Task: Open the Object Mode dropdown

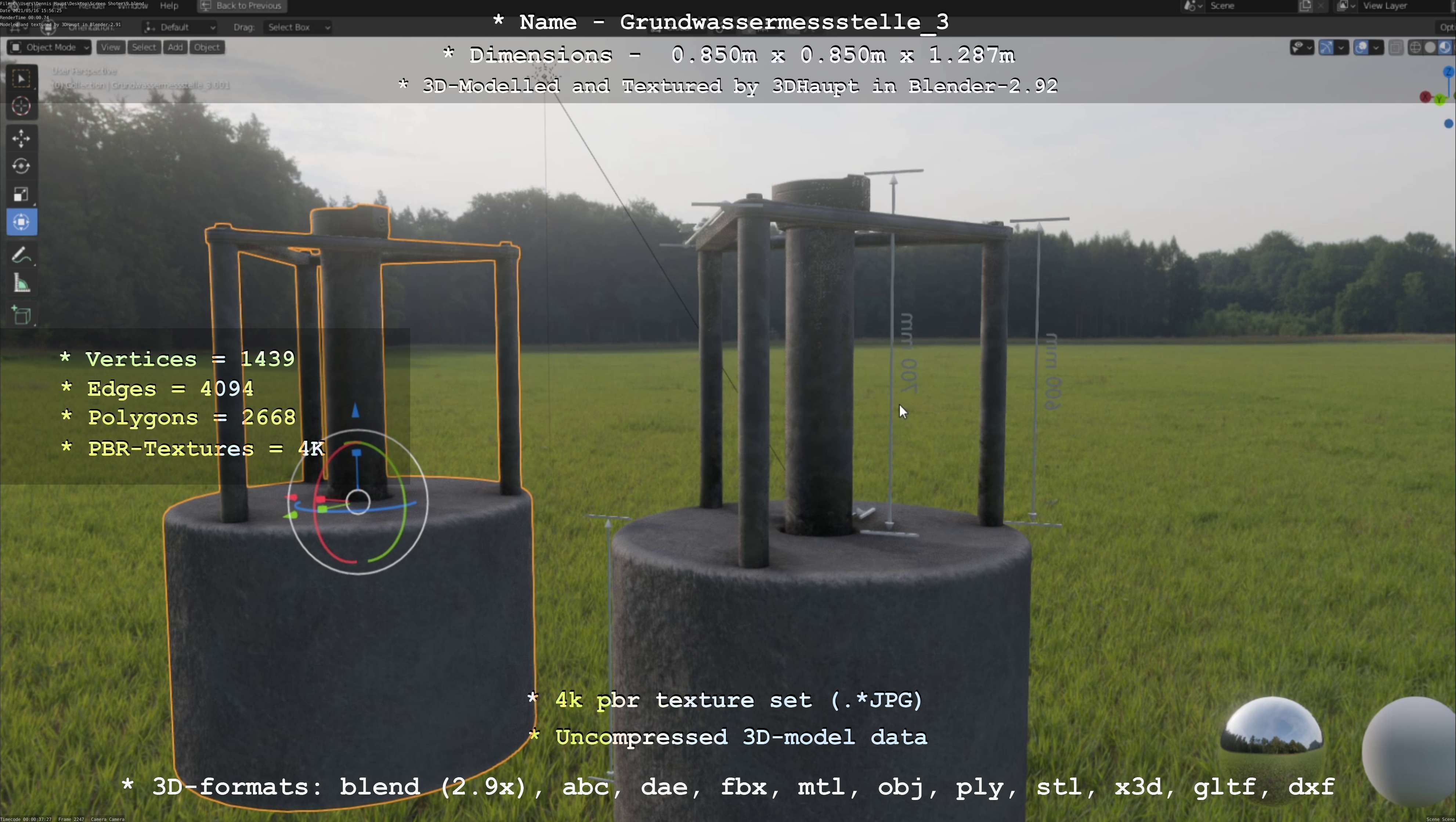Action: (49, 47)
